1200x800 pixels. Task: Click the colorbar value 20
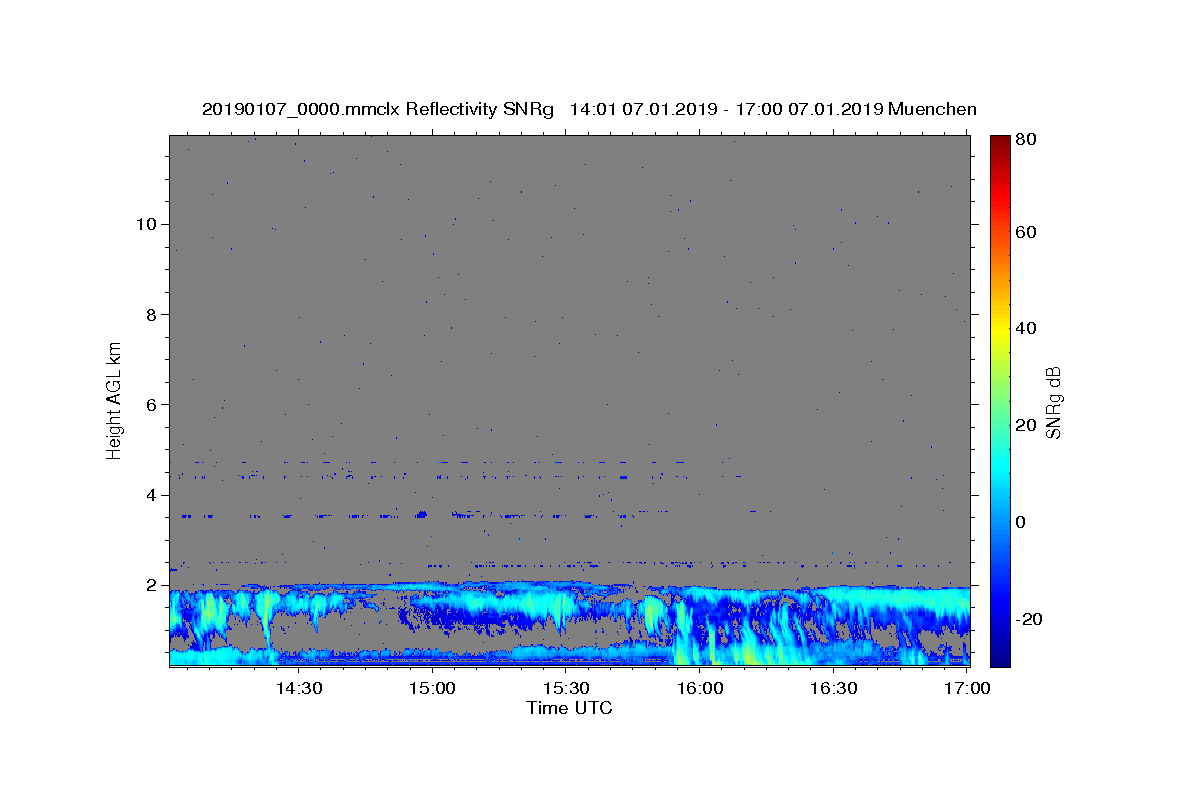coord(1025,425)
